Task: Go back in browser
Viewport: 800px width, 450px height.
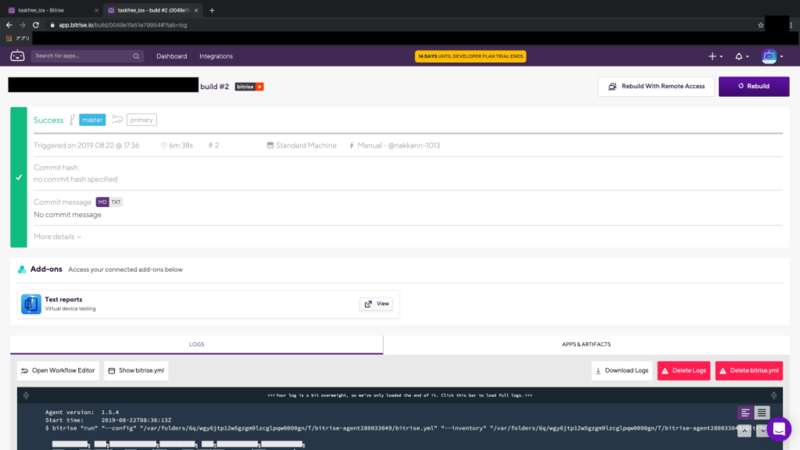Action: pyautogui.click(x=9, y=24)
